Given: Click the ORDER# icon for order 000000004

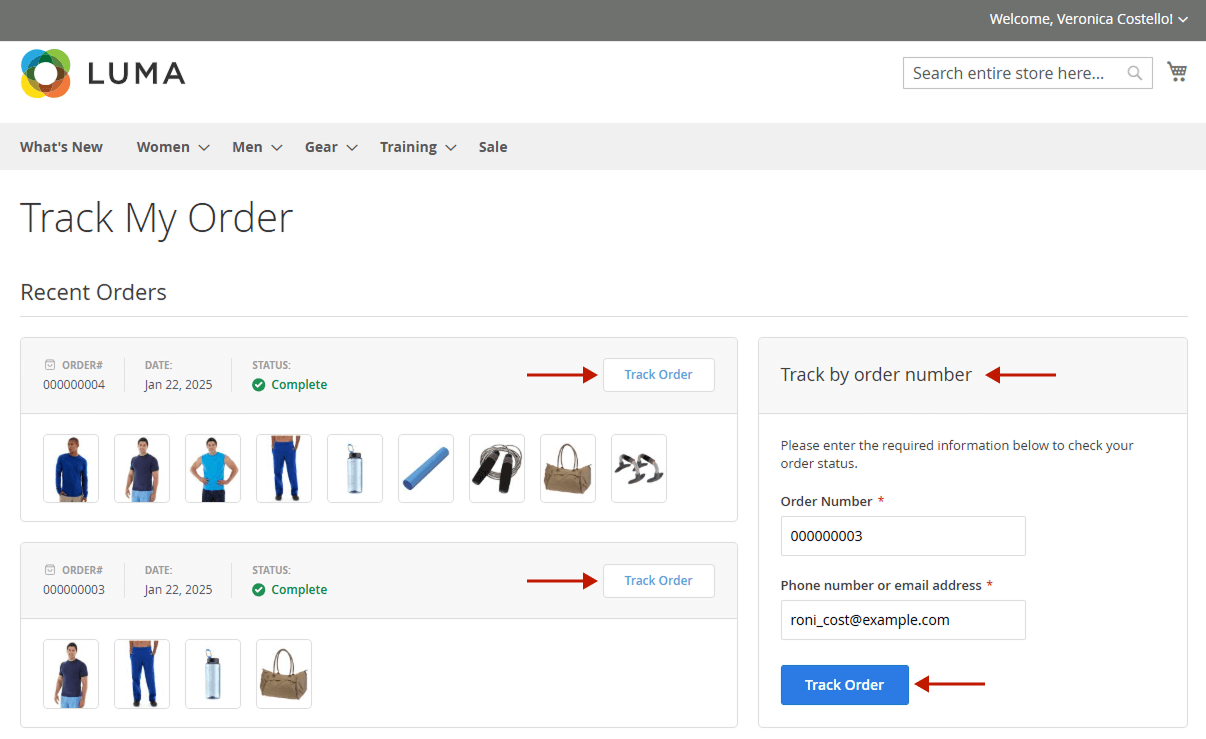Looking at the screenshot, I should click(x=50, y=365).
